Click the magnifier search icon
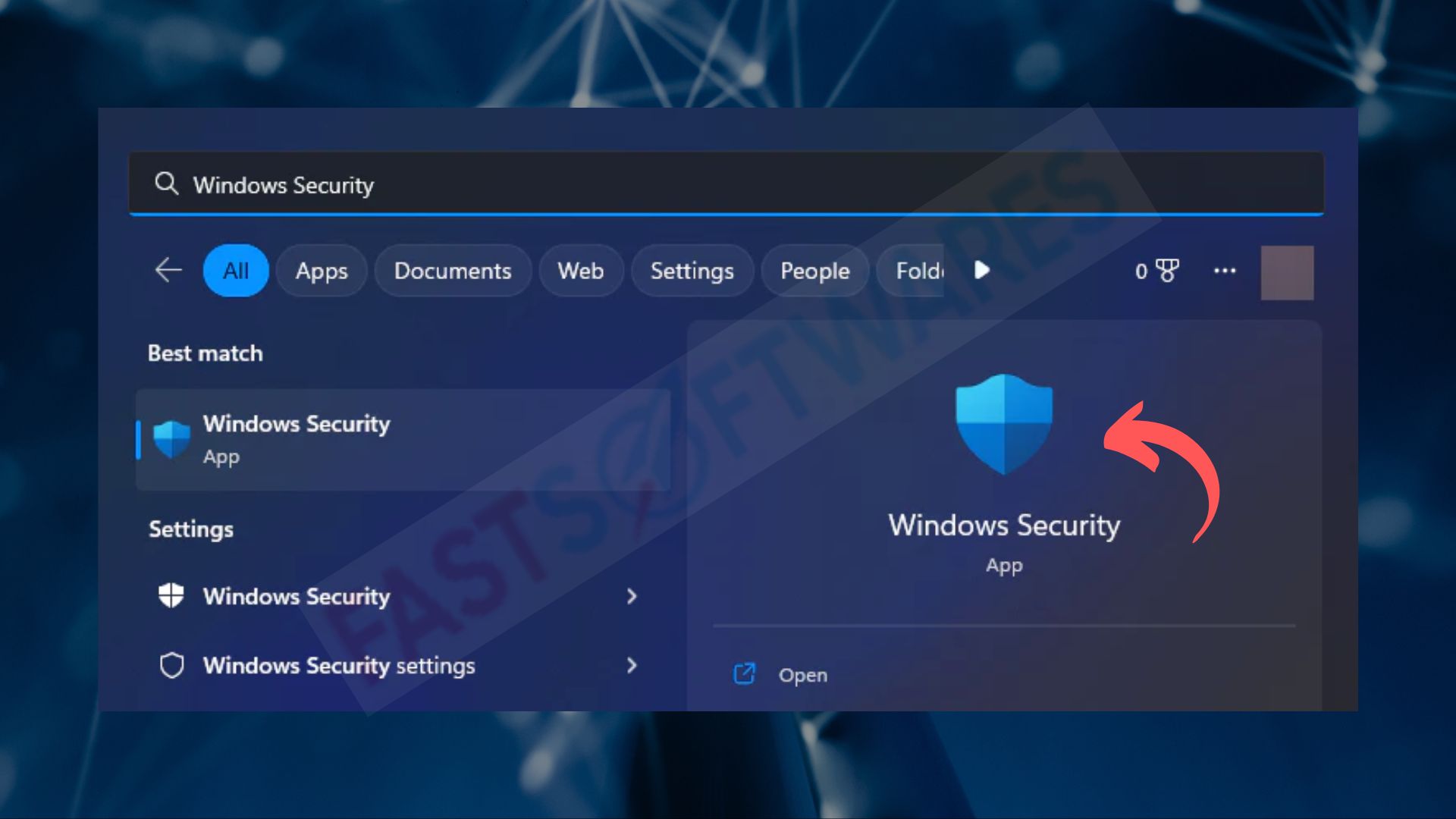The height and width of the screenshot is (819, 1456). pyautogui.click(x=166, y=184)
